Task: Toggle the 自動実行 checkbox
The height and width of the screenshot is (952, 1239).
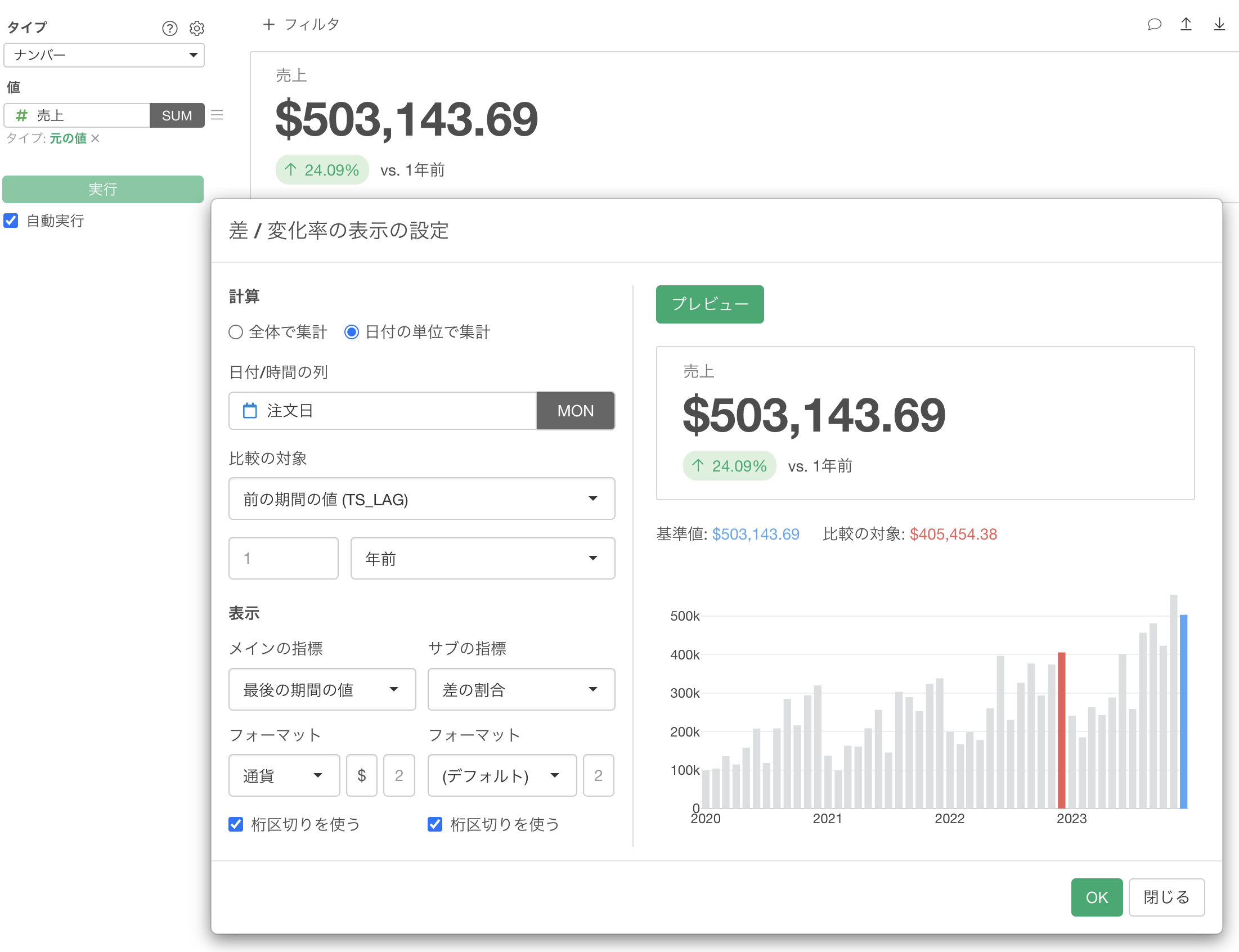Action: [11, 221]
